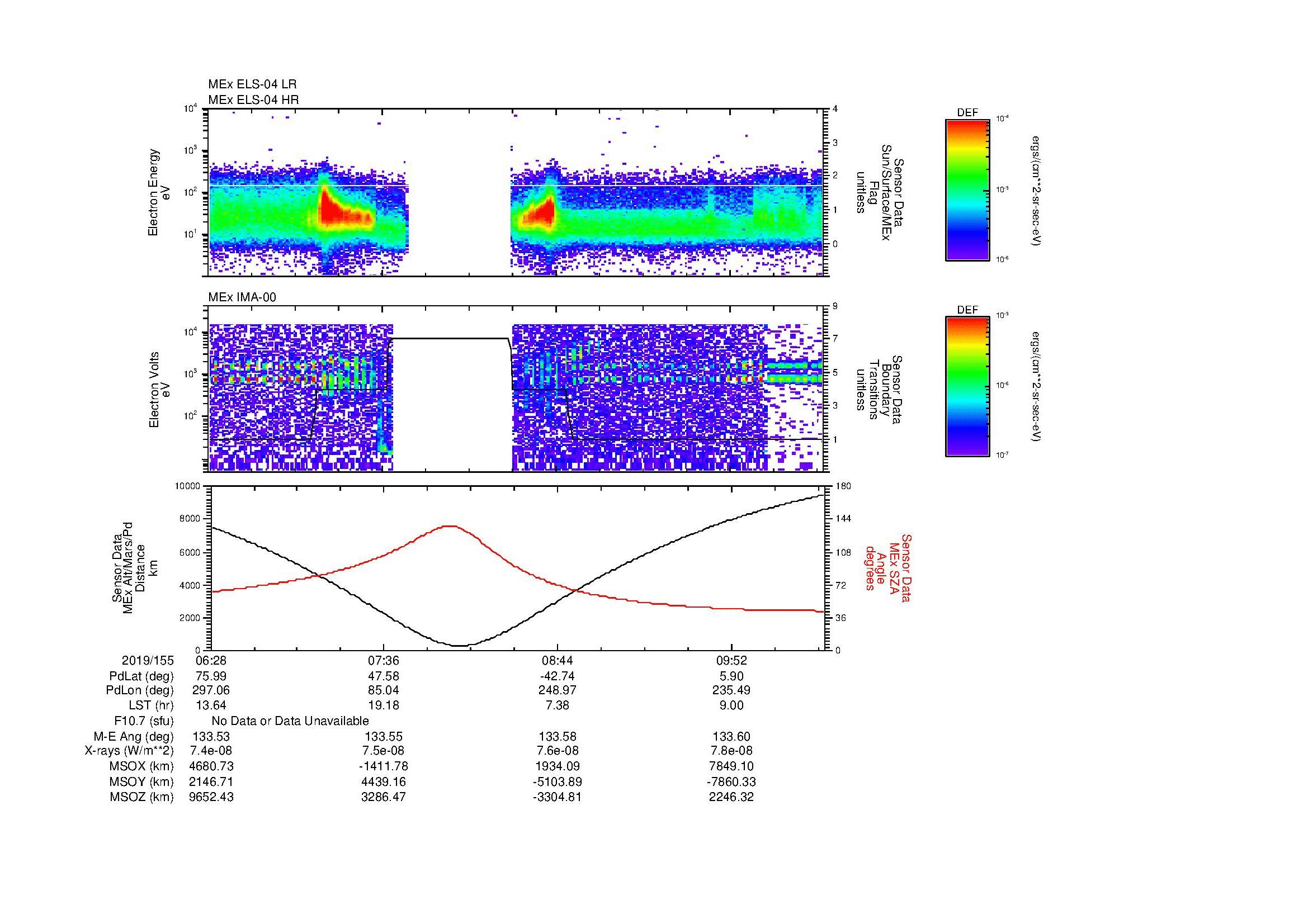1308x924 pixels.
Task: Click M-E Ang value 133.55
Action: click(384, 737)
